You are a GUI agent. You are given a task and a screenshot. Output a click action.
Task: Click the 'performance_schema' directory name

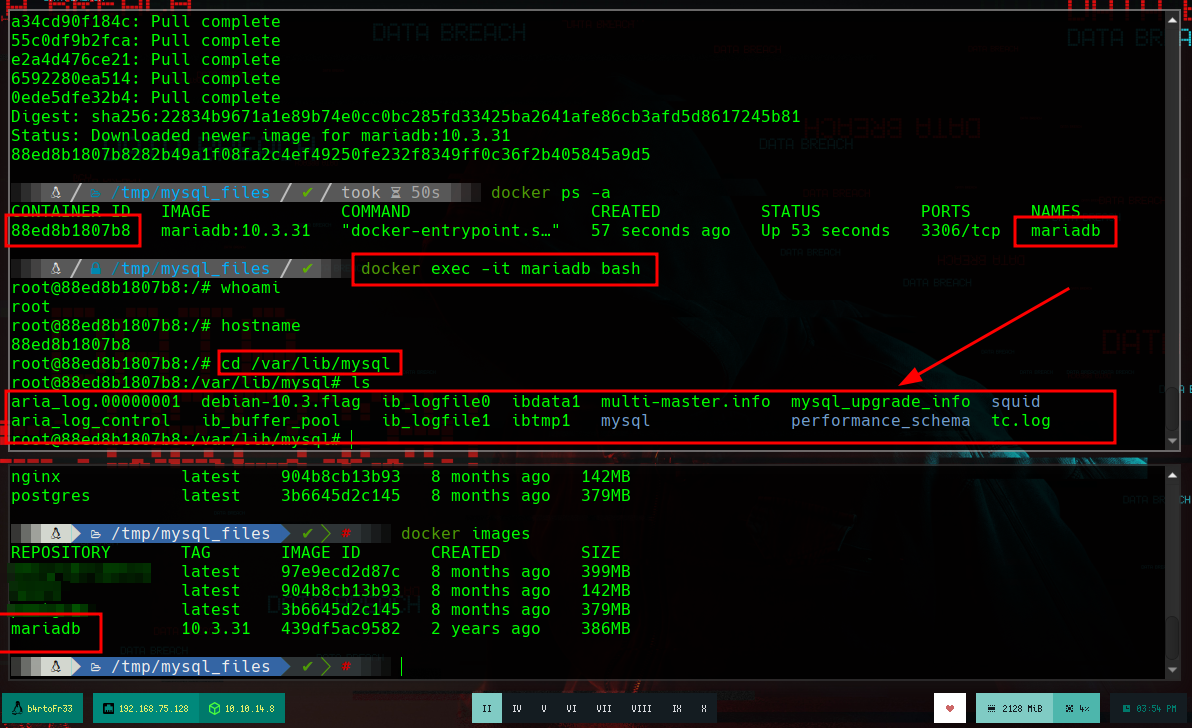click(x=880, y=420)
